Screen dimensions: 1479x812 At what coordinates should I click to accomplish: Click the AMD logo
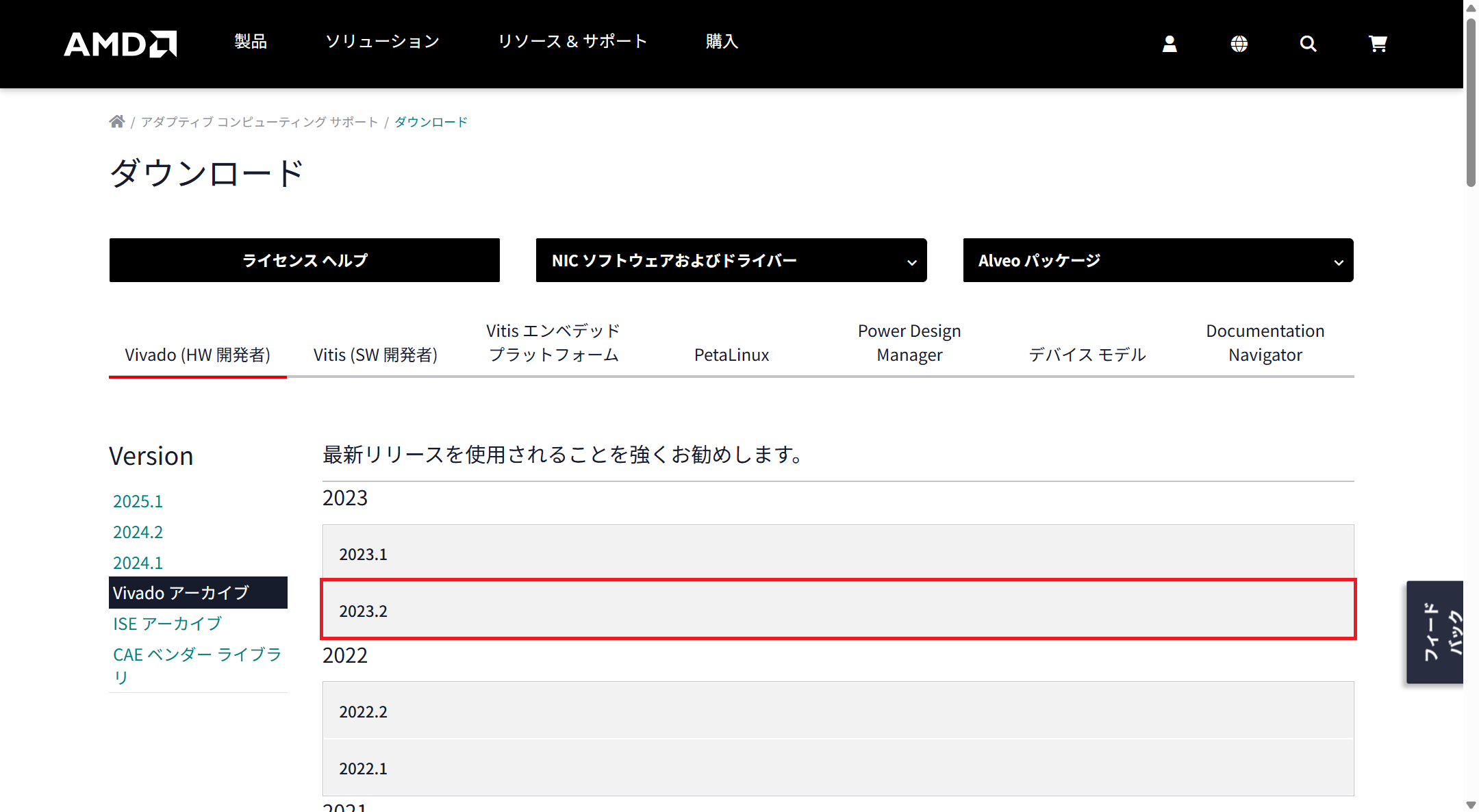pos(120,44)
